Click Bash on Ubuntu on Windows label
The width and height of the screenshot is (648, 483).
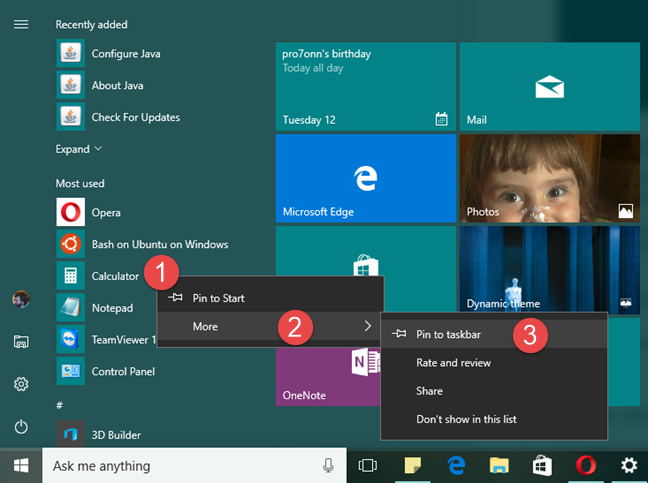point(160,245)
